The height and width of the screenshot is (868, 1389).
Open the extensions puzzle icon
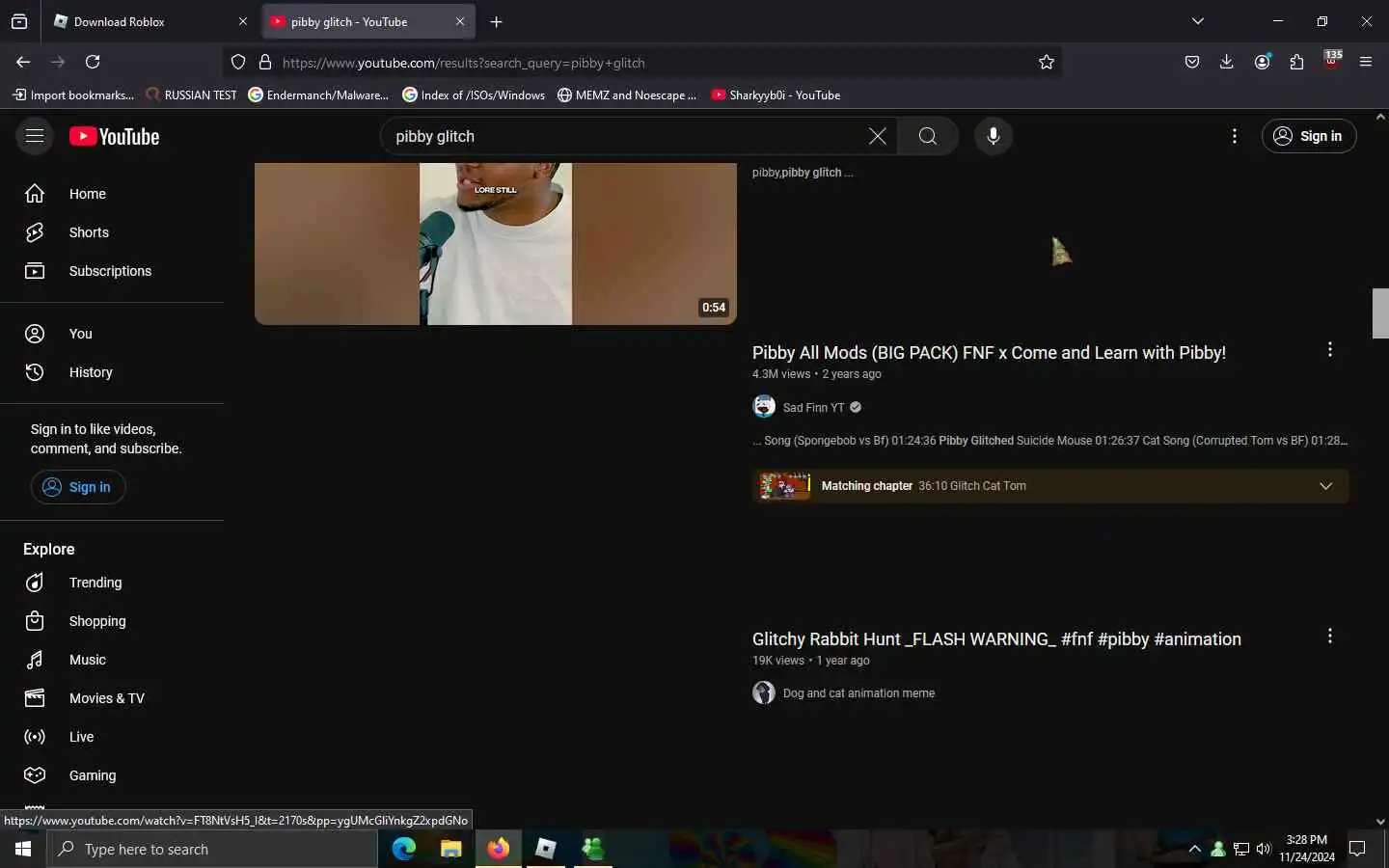(x=1296, y=62)
